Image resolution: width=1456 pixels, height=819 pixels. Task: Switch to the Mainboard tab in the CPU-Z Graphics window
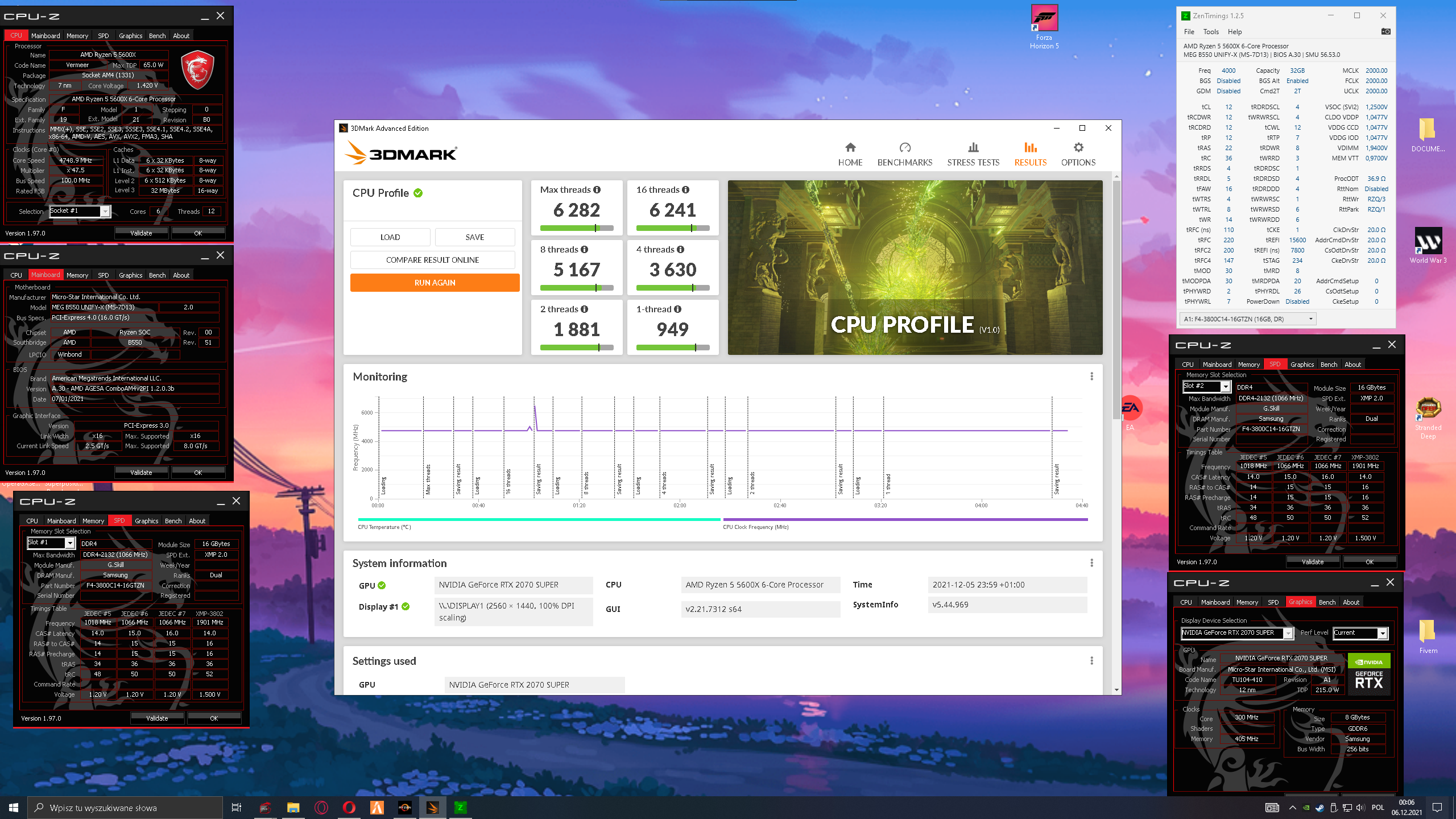point(1215,602)
